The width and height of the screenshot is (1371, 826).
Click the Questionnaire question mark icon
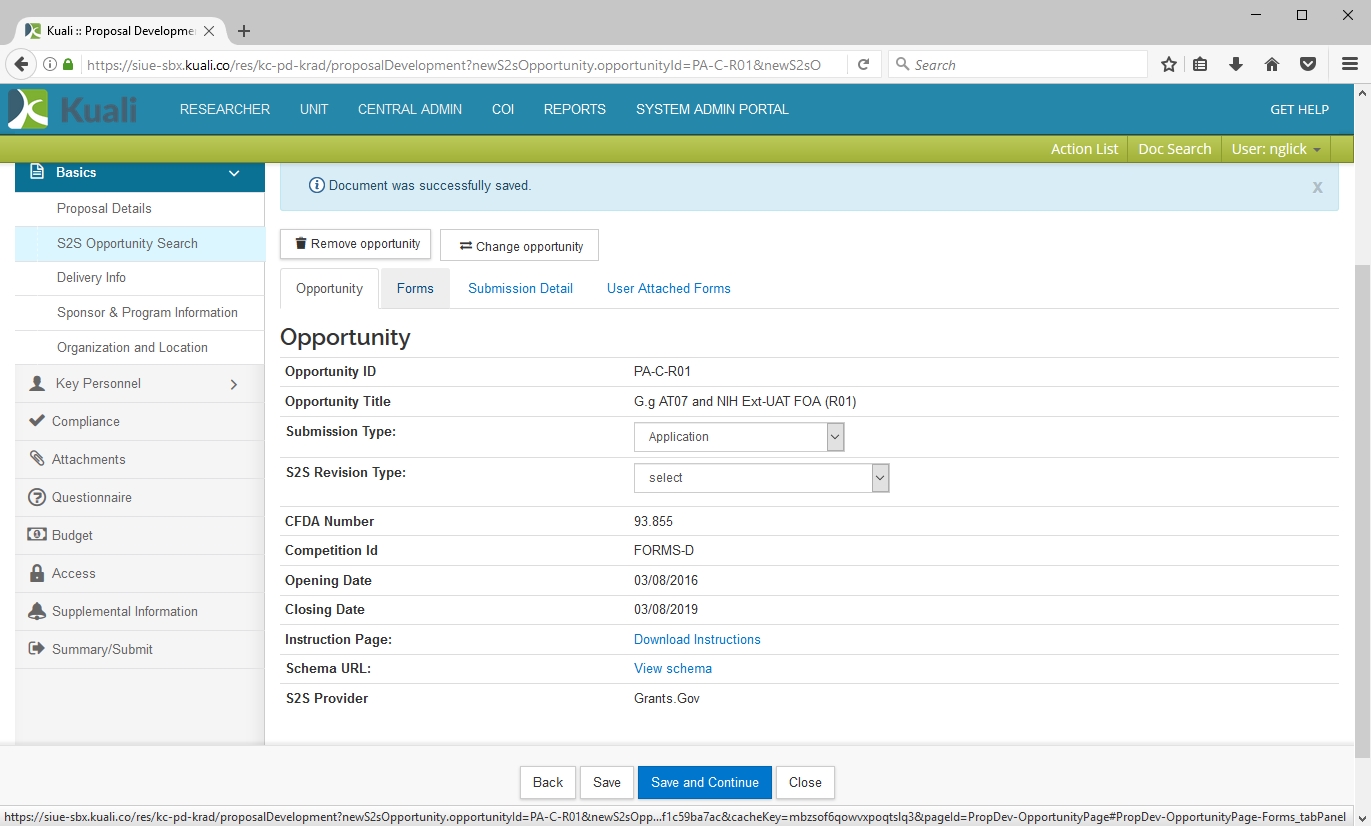pos(37,497)
